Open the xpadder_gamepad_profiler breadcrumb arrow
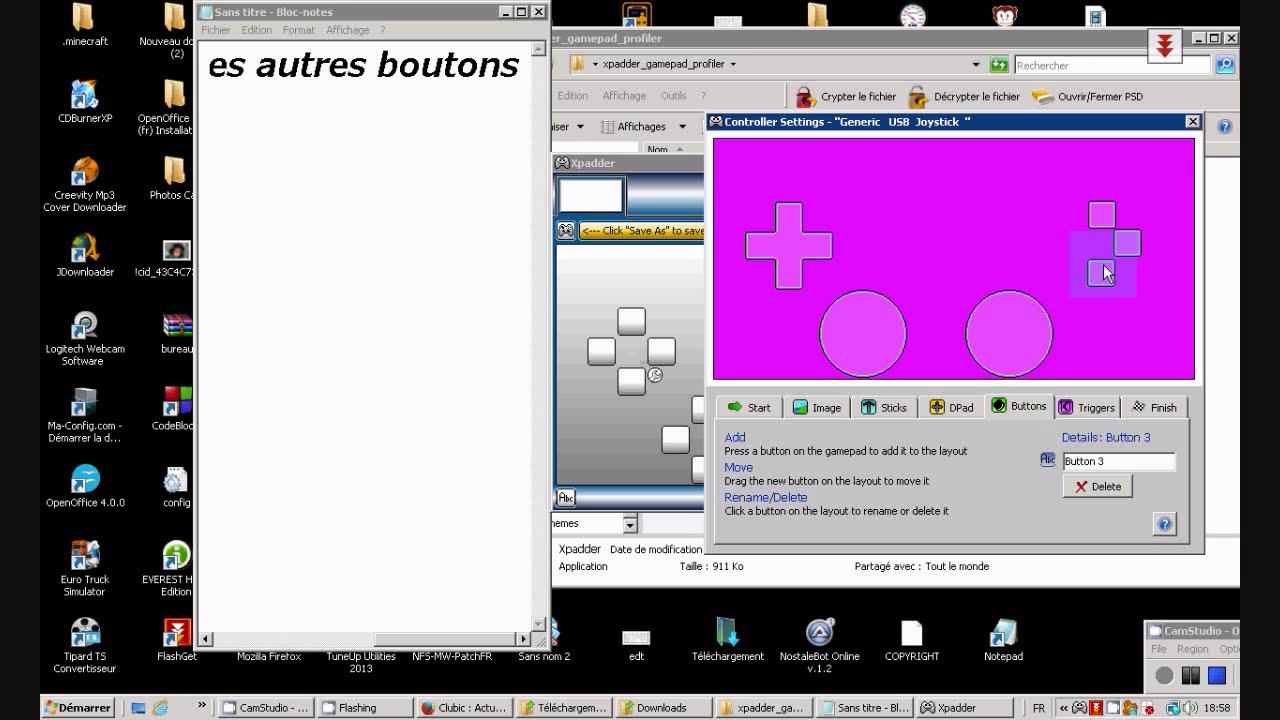Screen dimensions: 1280x720 pyautogui.click(x=733, y=64)
